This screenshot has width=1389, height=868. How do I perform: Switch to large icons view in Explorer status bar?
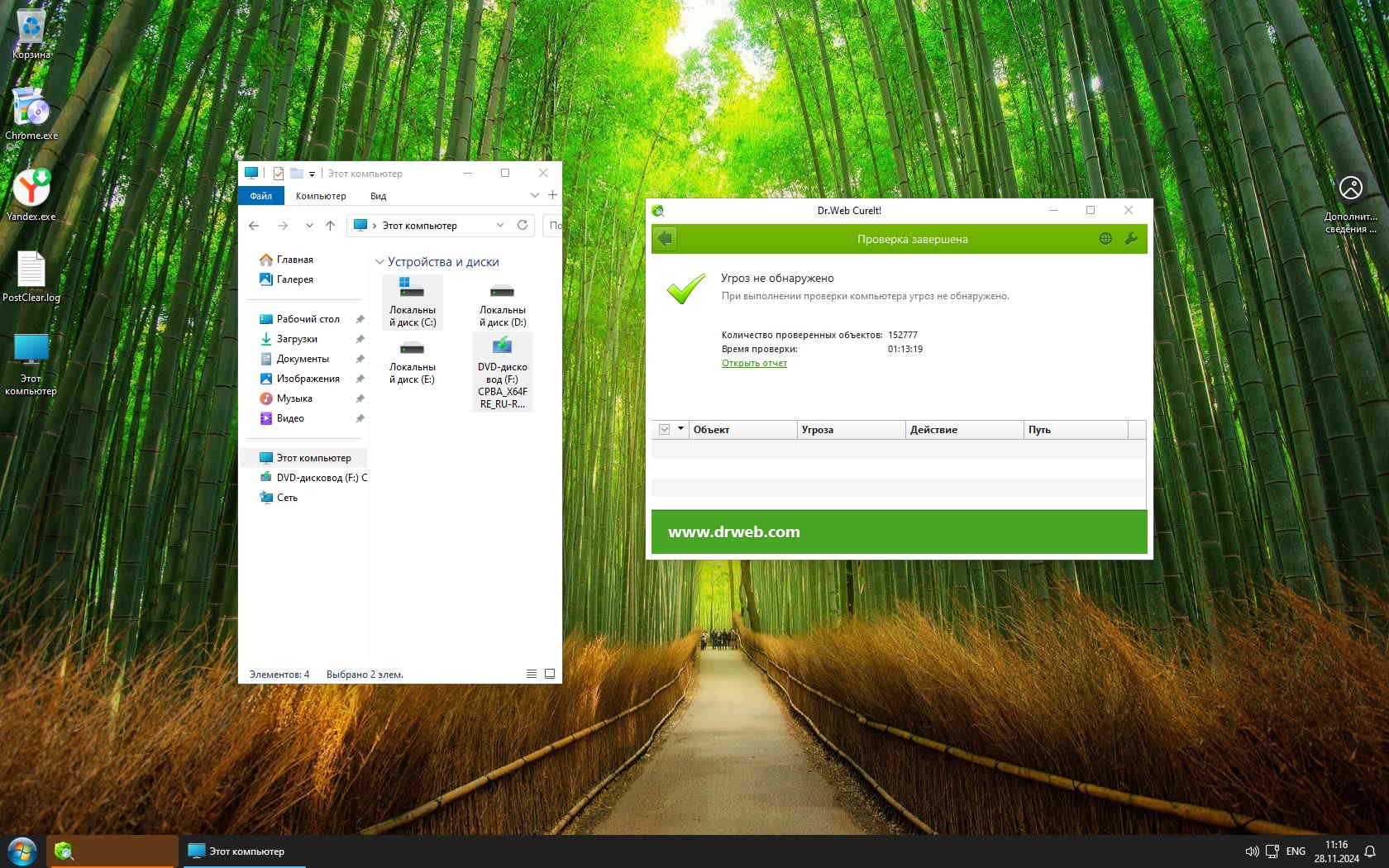[550, 674]
